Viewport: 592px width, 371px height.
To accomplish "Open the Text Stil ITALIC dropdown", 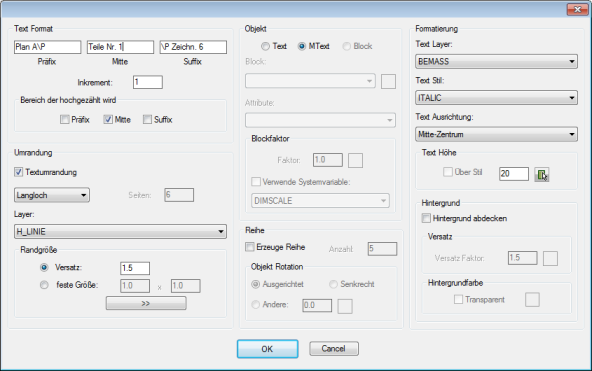I will tap(496, 98).
